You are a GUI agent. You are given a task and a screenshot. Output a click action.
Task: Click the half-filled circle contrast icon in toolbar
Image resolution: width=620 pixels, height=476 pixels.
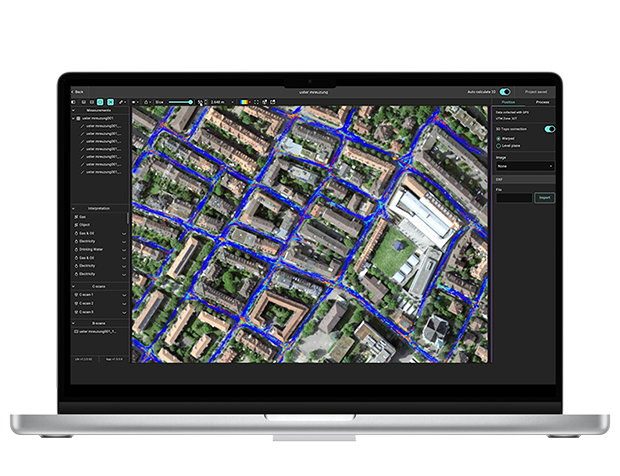click(x=74, y=102)
